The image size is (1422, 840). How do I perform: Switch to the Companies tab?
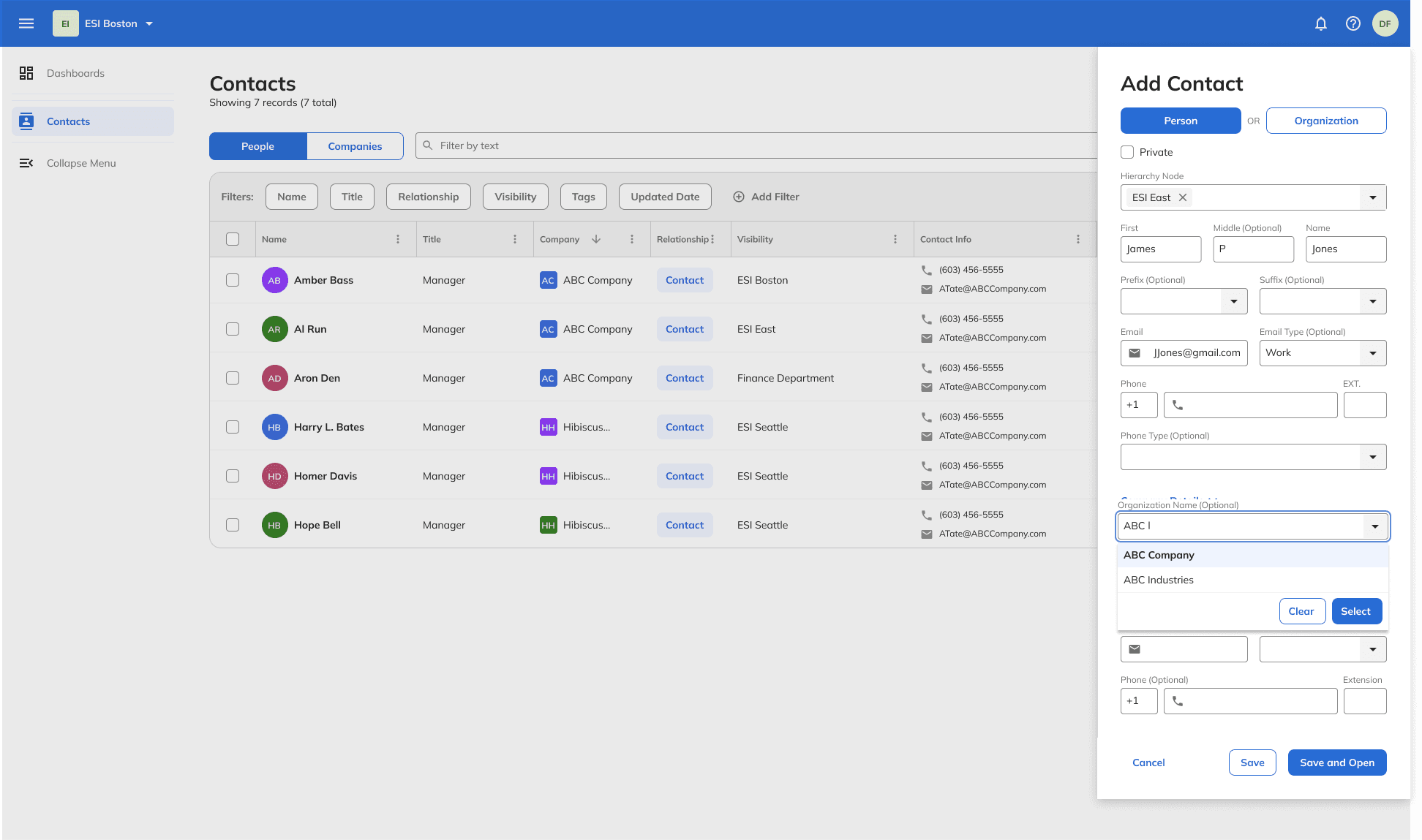(355, 146)
